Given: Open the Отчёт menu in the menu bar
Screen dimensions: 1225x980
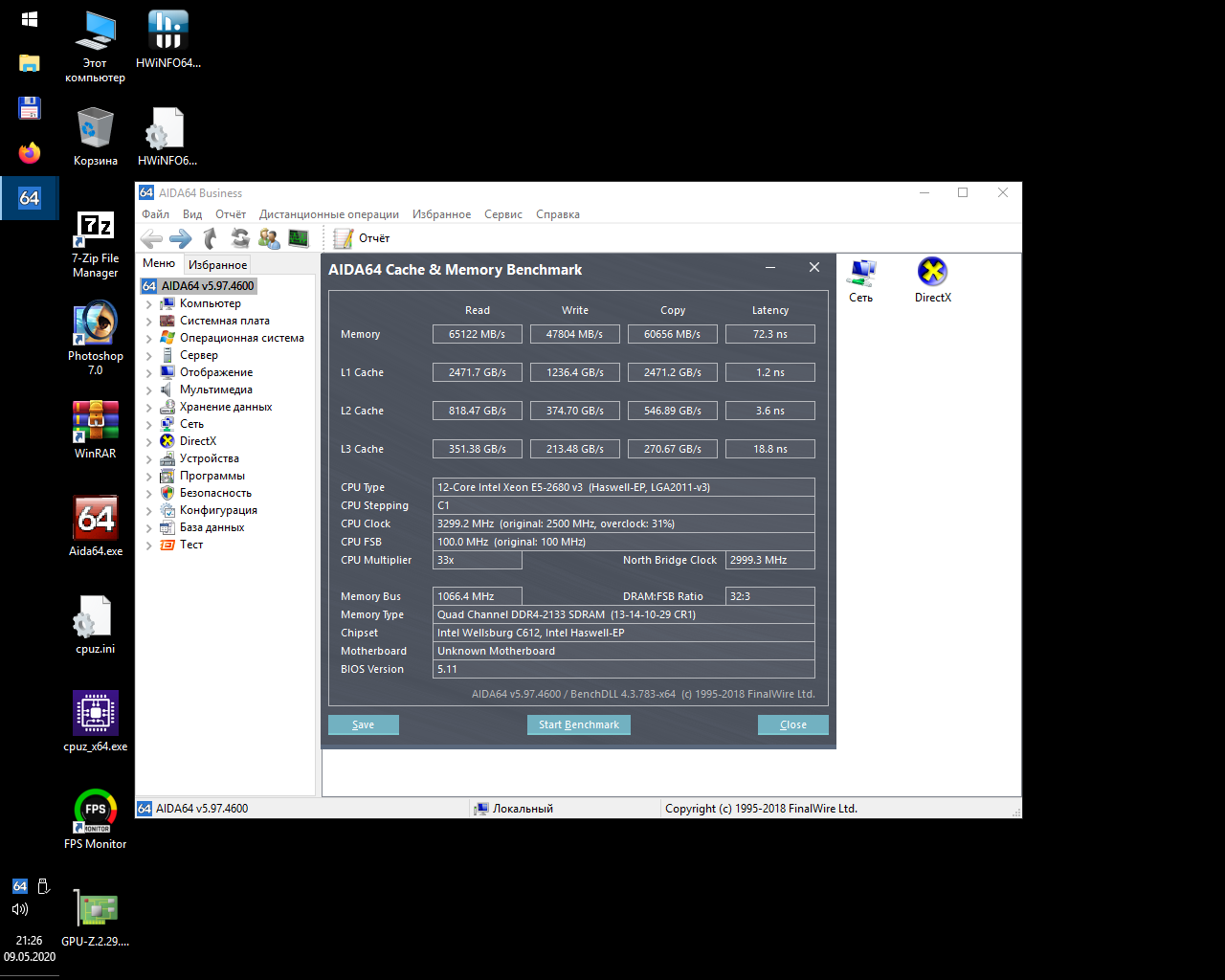Looking at the screenshot, I should point(231,214).
